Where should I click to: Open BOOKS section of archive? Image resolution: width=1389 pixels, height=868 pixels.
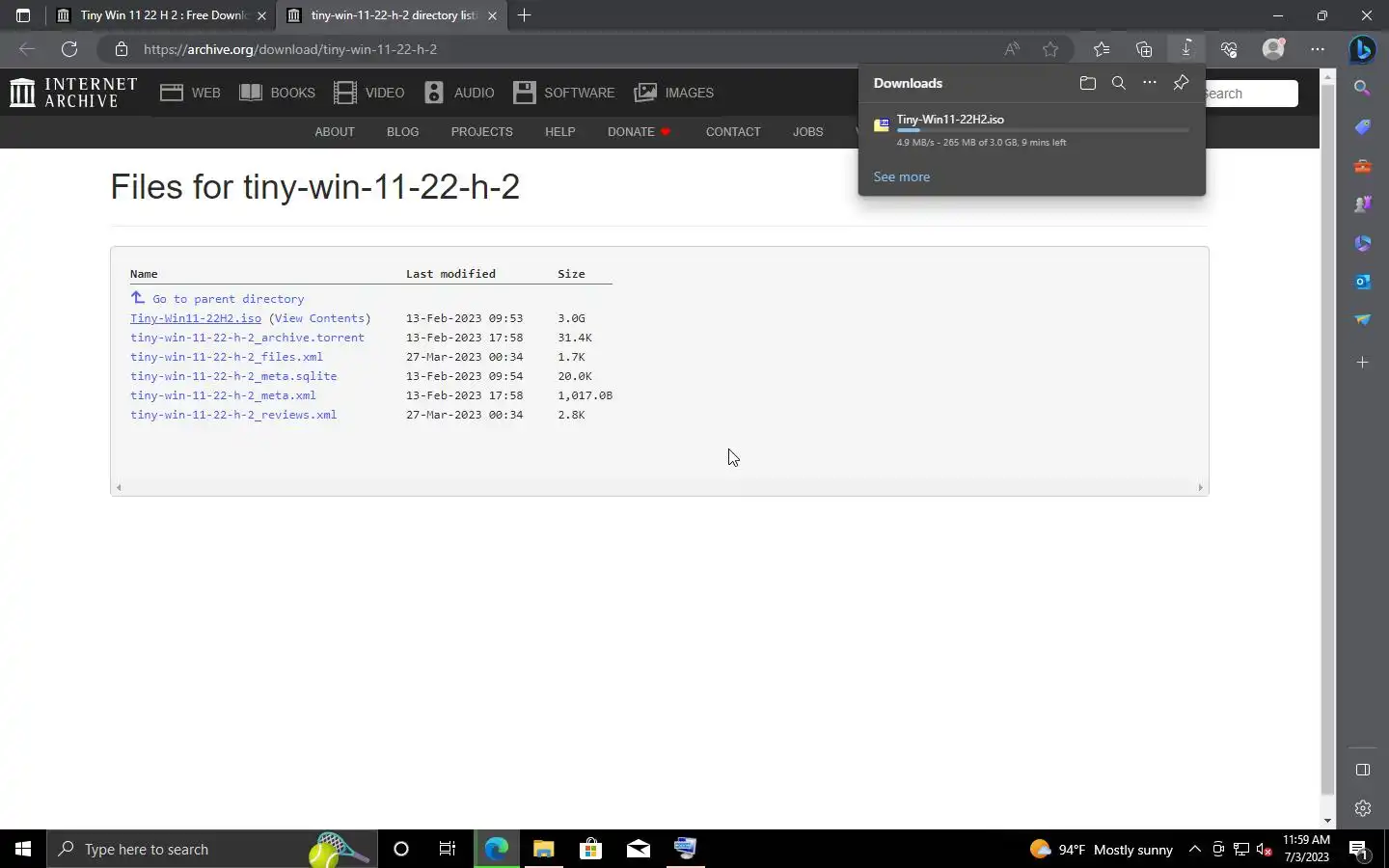(278, 93)
